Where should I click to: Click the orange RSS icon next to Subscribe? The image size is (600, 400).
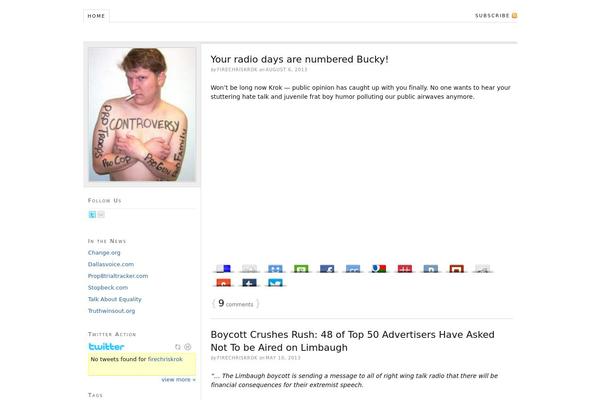coord(515,16)
